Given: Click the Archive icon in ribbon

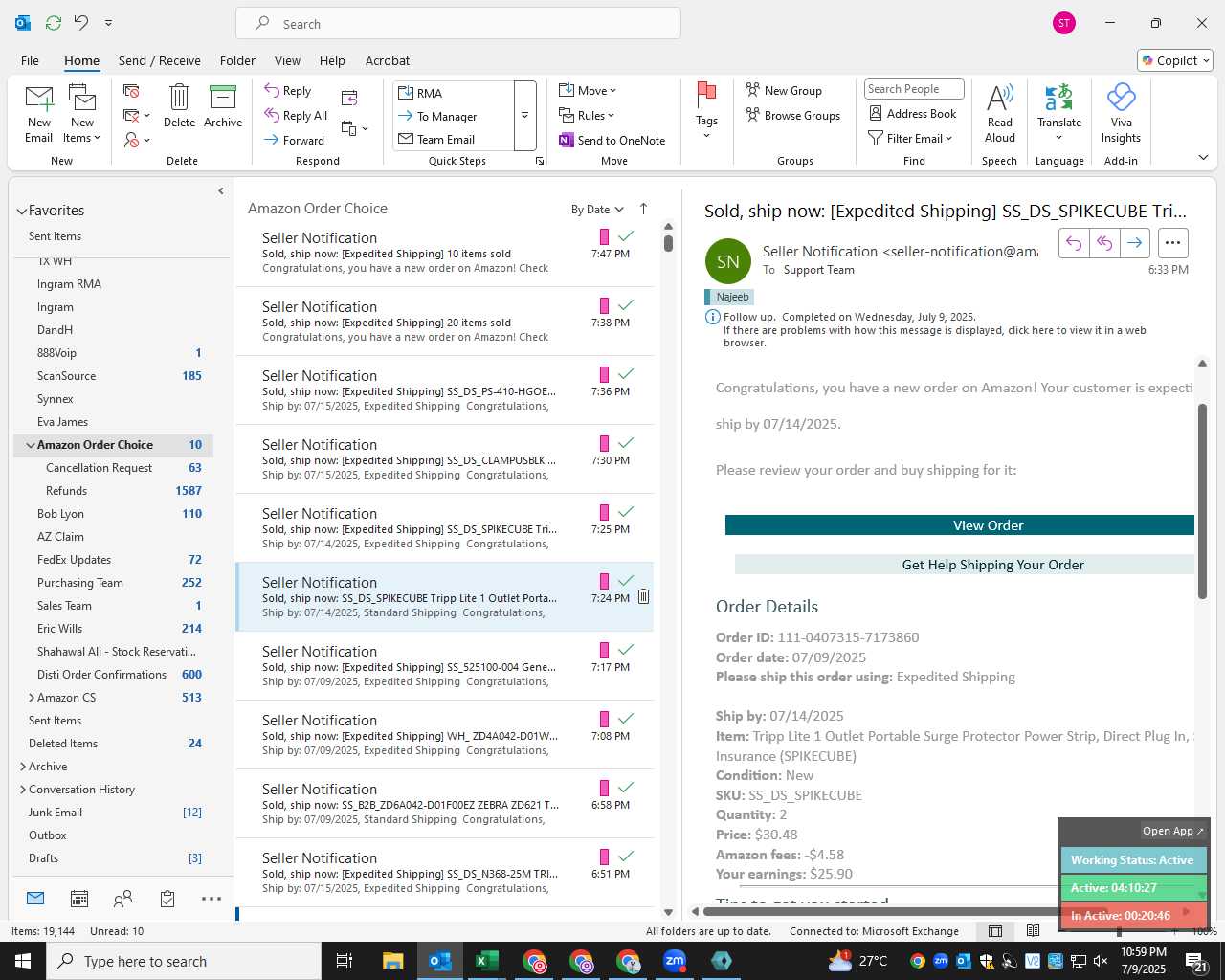Looking at the screenshot, I should click(x=223, y=97).
